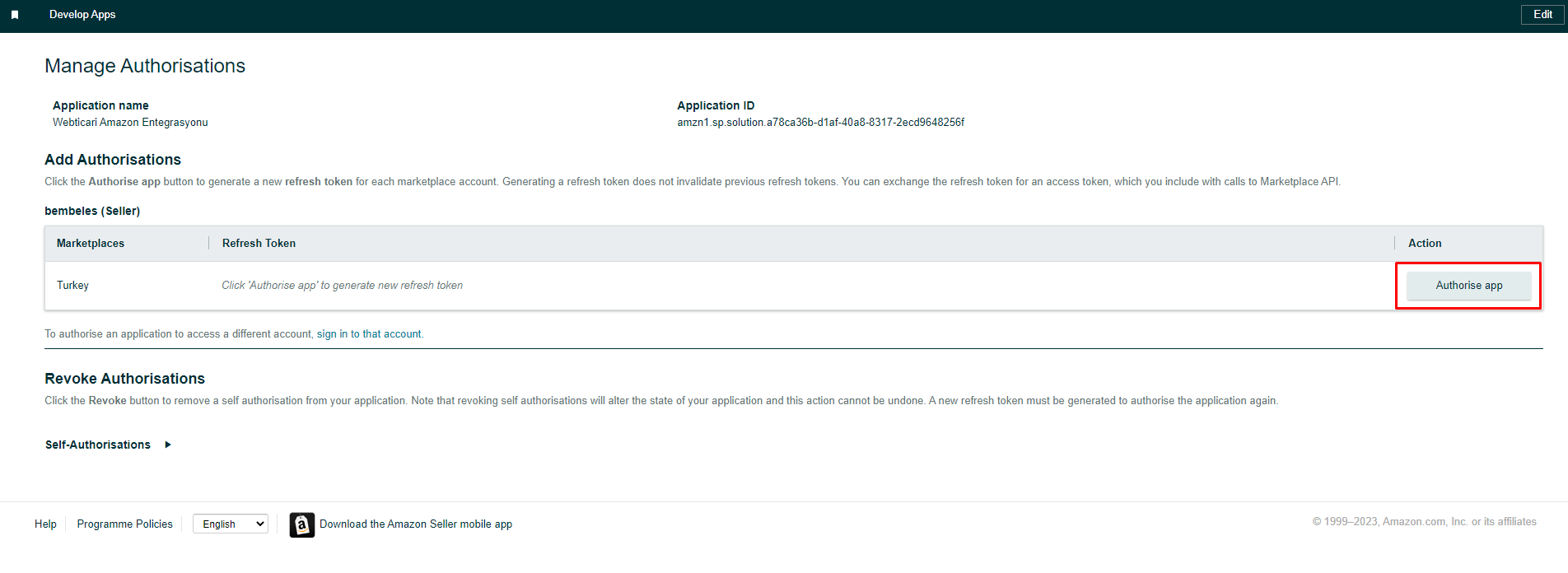Click the Amazon Seller mobile app icon
Image resolution: width=1568 pixels, height=573 pixels.
302,524
